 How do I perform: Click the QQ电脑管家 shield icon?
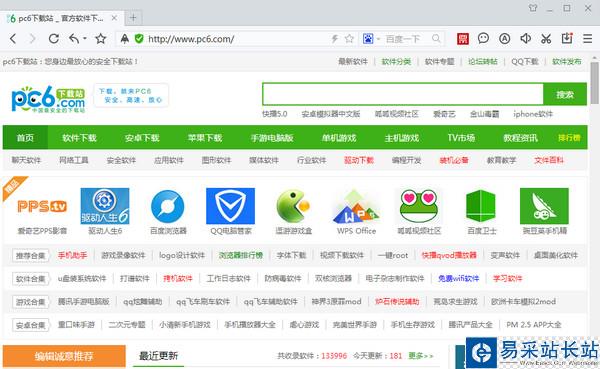230,206
